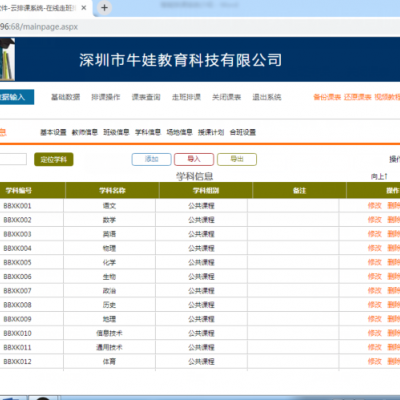400x400 pixels.
Task: Open the 课表查询 menu
Action: click(146, 97)
